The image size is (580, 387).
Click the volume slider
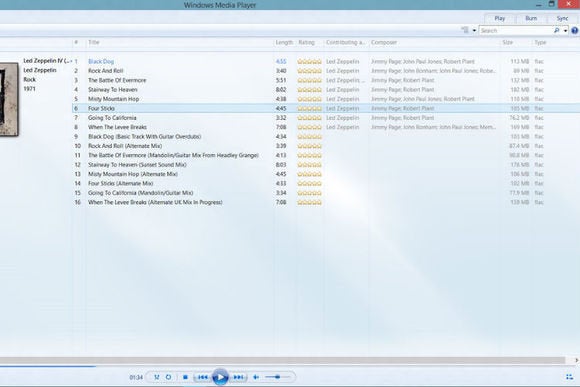pos(278,377)
